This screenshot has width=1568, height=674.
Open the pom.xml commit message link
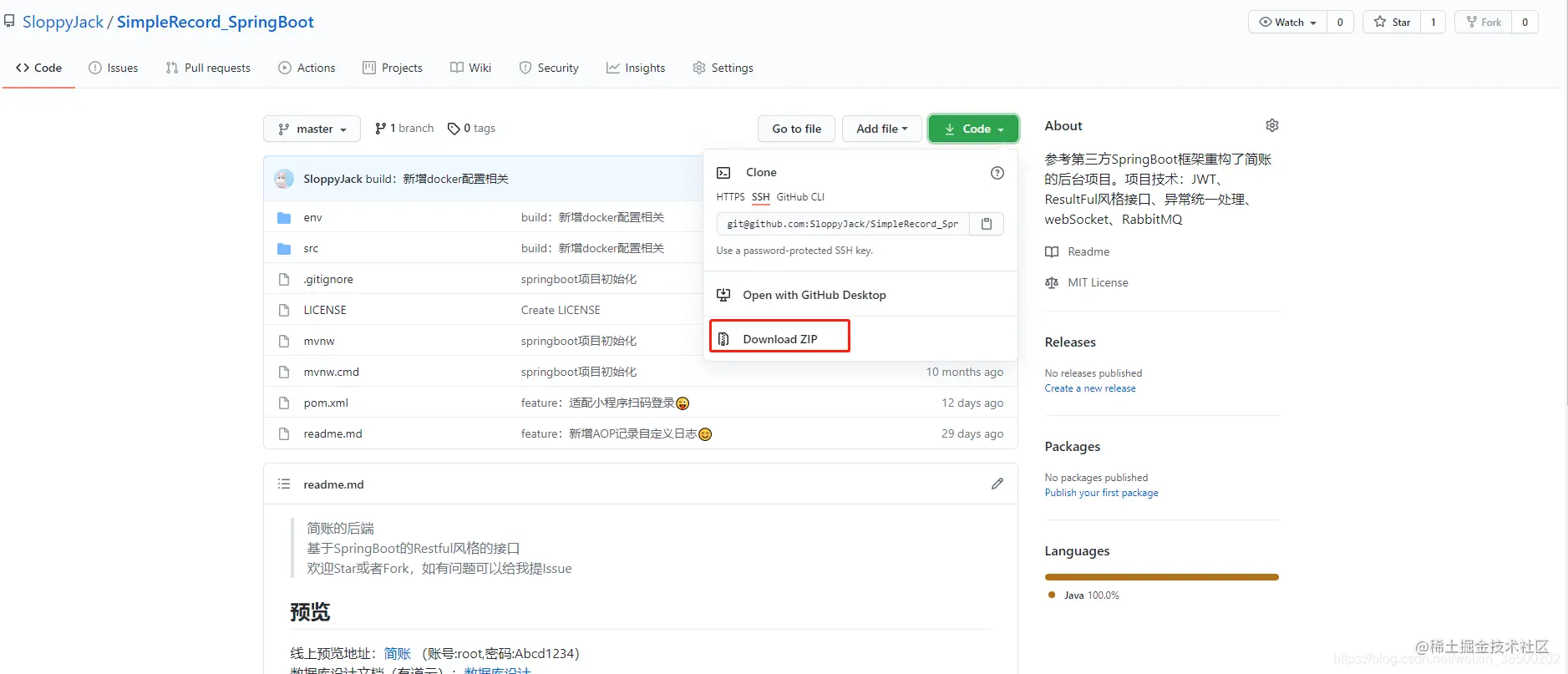pos(605,403)
